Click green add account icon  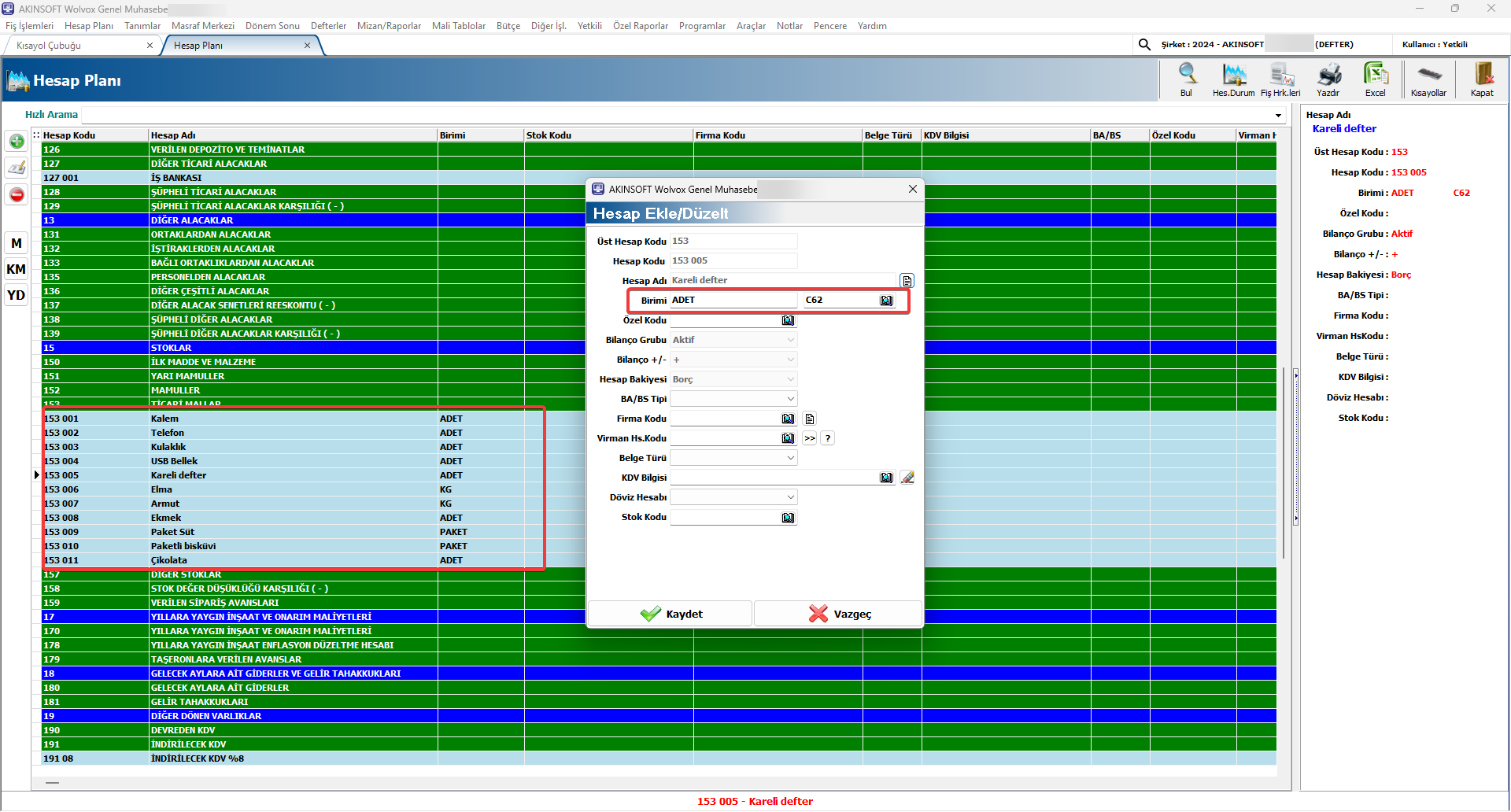(x=17, y=142)
